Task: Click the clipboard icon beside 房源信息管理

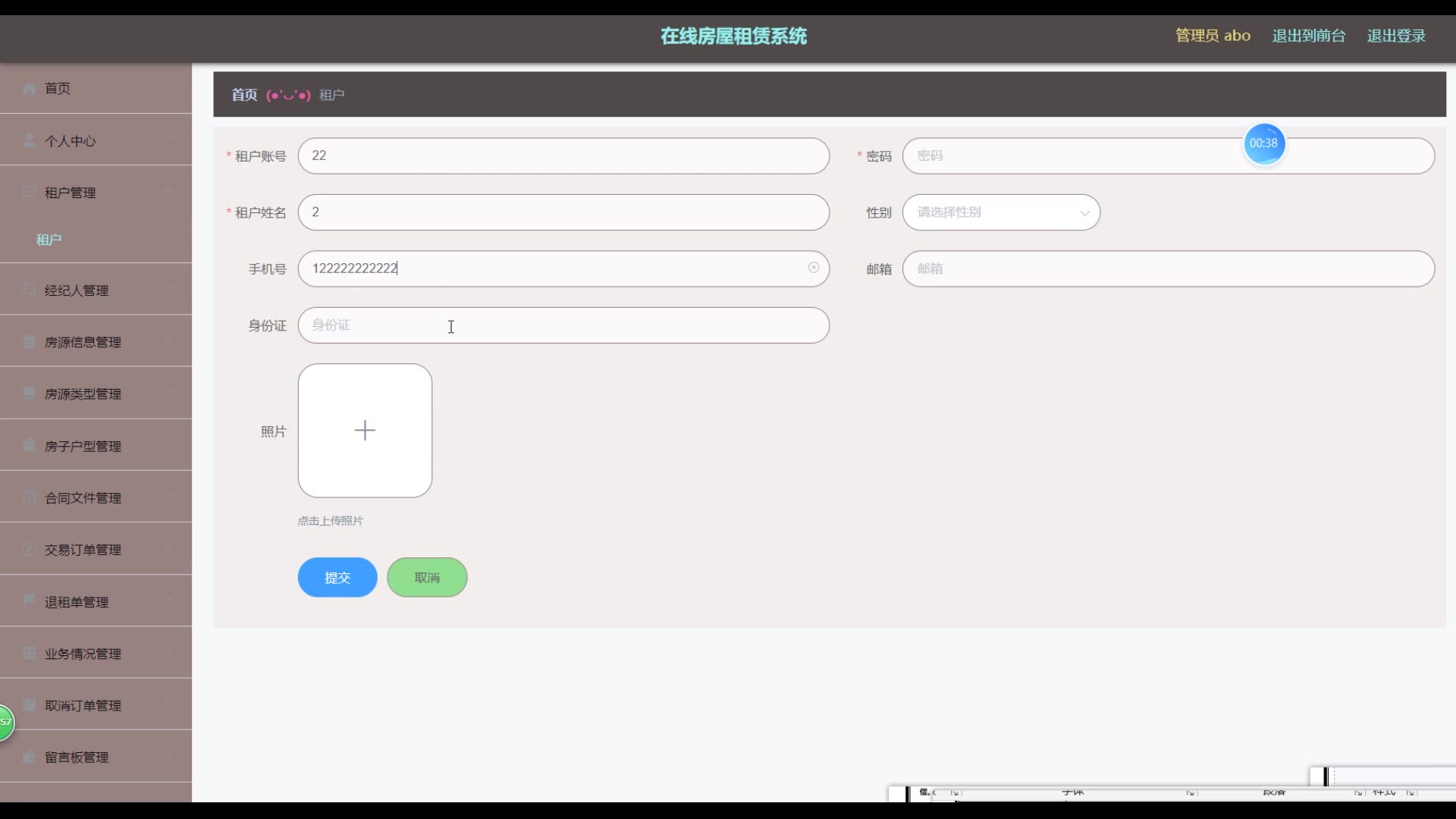Action: 30,342
